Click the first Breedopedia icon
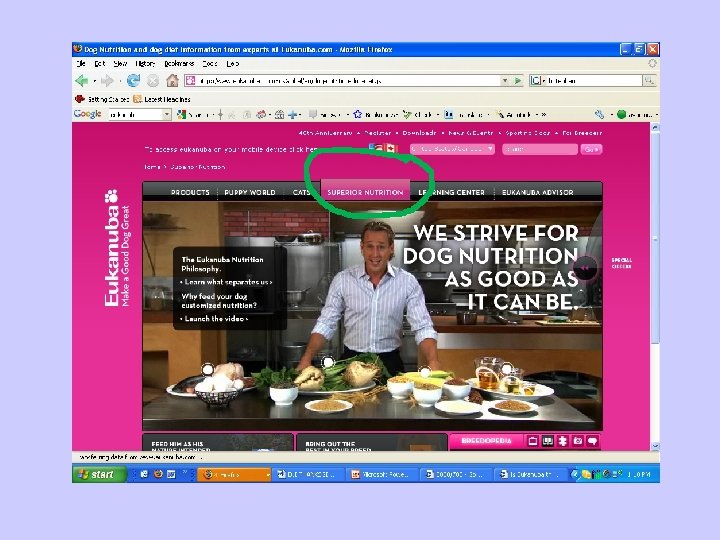 [x=533, y=441]
